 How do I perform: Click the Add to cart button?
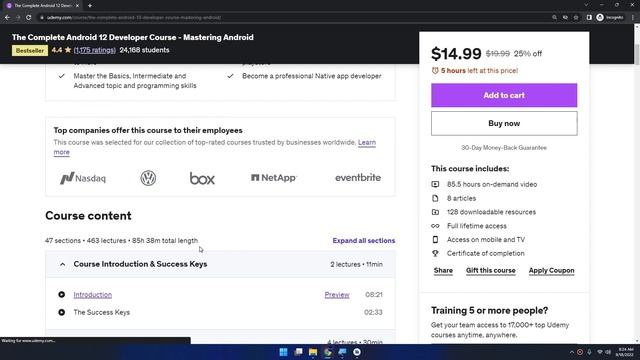tap(504, 95)
